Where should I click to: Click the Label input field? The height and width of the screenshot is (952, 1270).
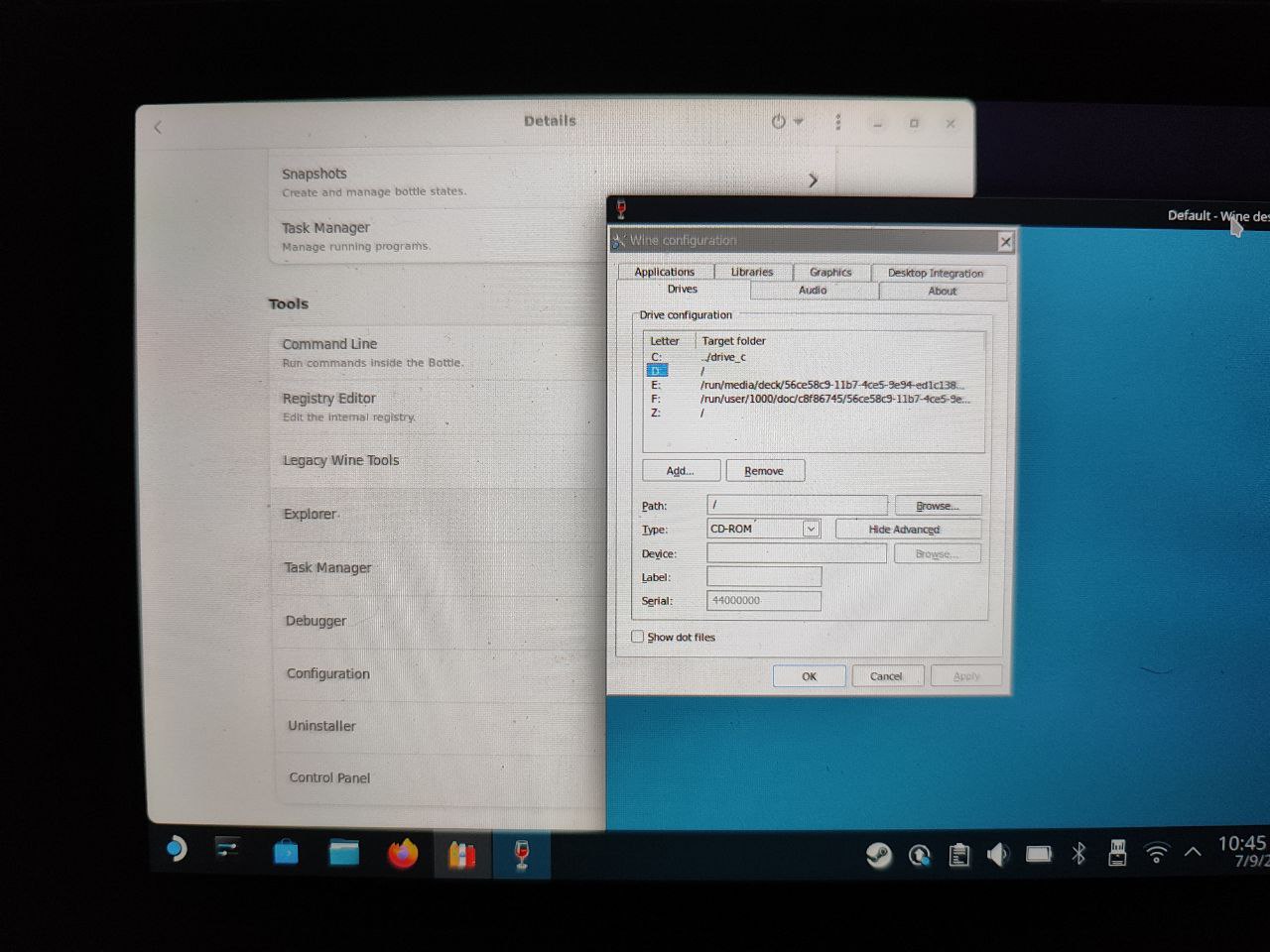764,577
